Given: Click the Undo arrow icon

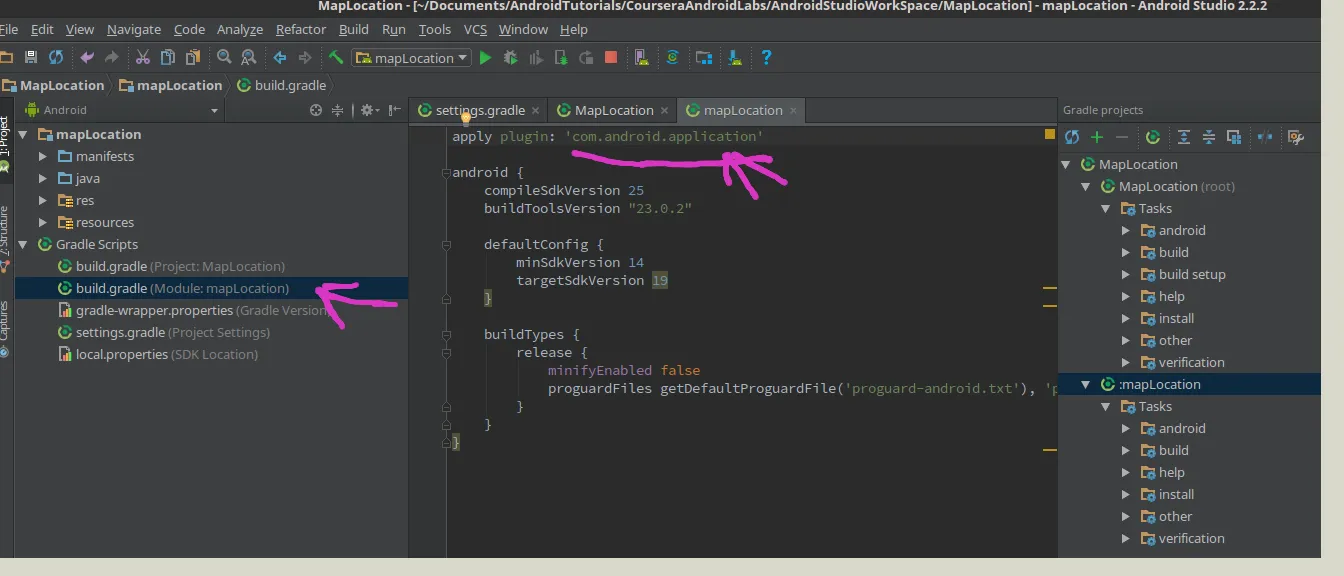Looking at the screenshot, I should (87, 58).
